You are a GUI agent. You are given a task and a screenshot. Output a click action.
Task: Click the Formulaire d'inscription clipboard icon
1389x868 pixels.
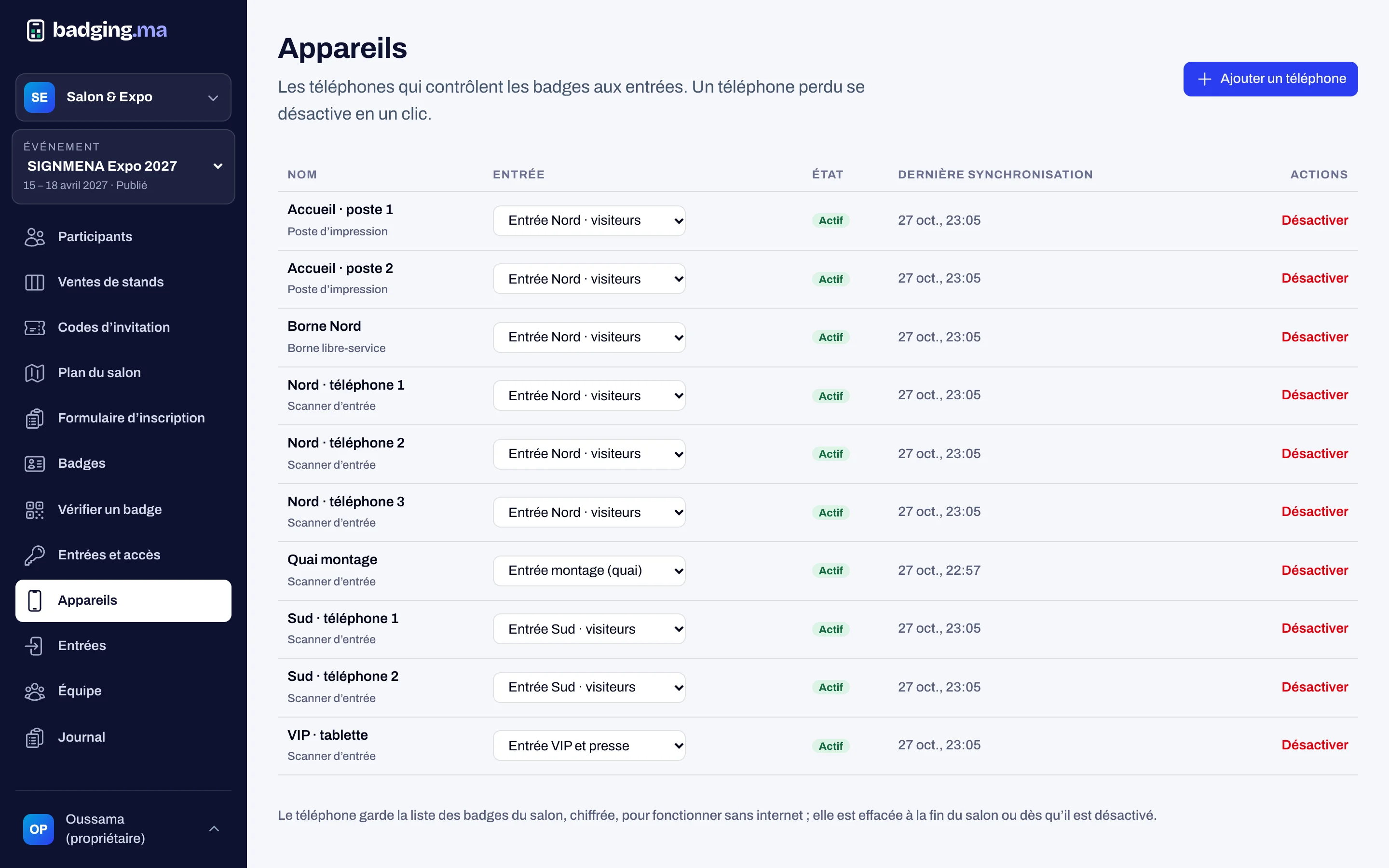[x=34, y=418]
